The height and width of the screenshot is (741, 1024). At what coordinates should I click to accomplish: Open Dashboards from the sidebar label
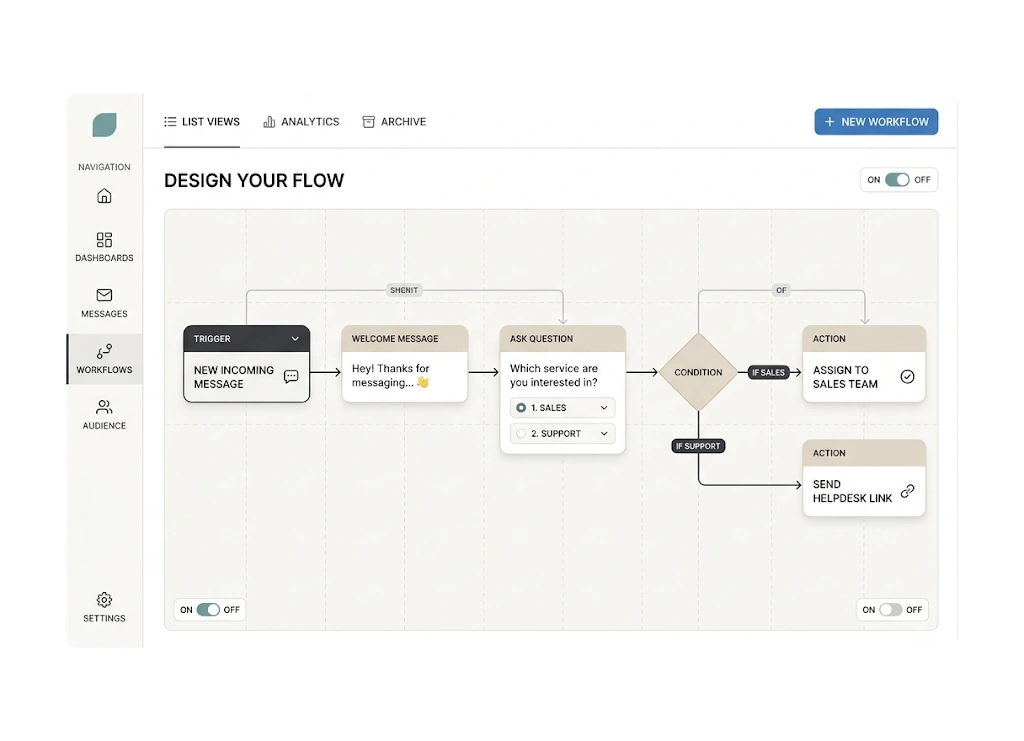coord(104,258)
